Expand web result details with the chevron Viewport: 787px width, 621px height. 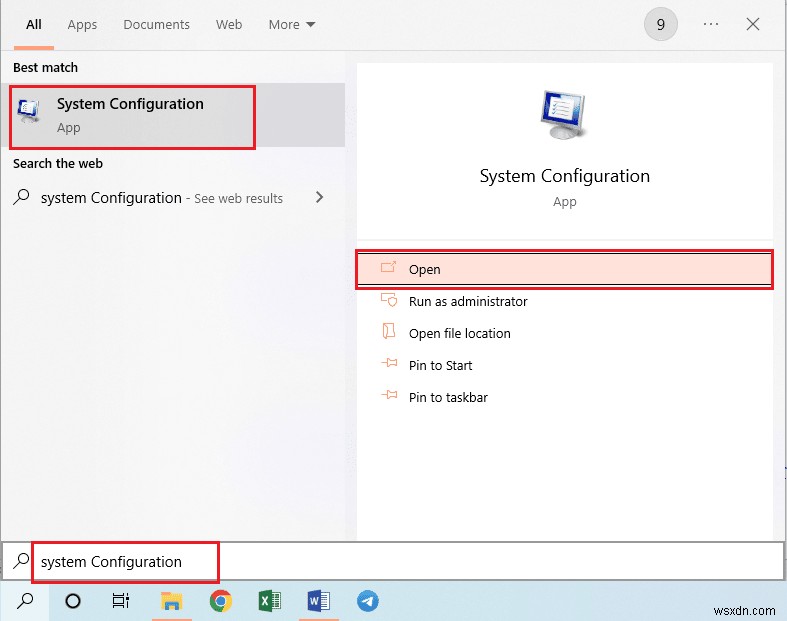[x=319, y=197]
